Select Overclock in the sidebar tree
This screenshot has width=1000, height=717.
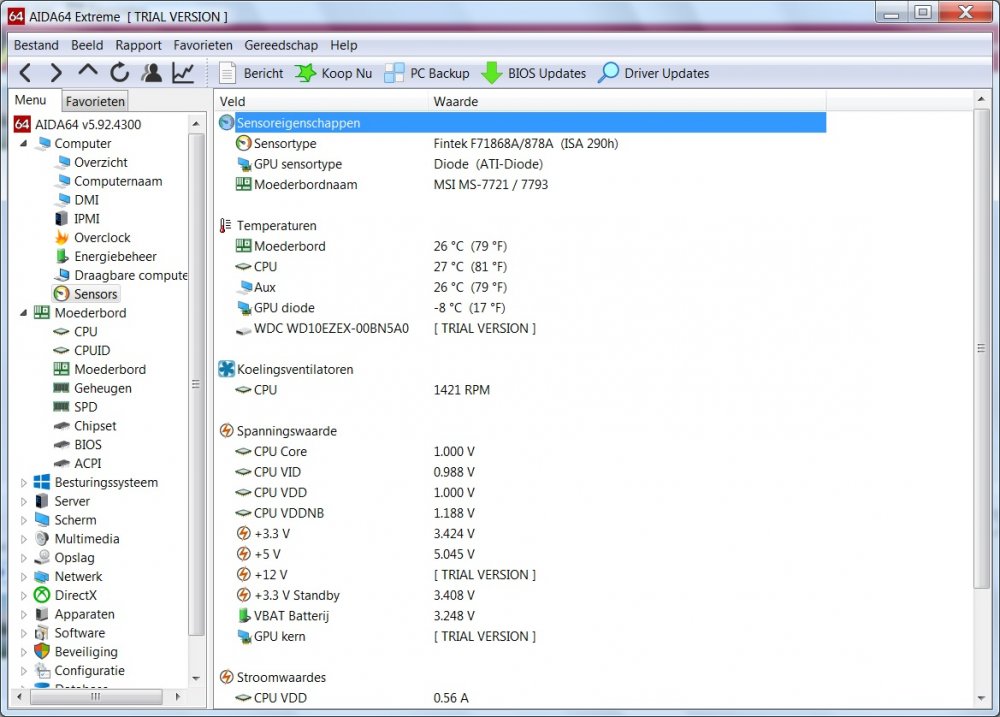(102, 238)
